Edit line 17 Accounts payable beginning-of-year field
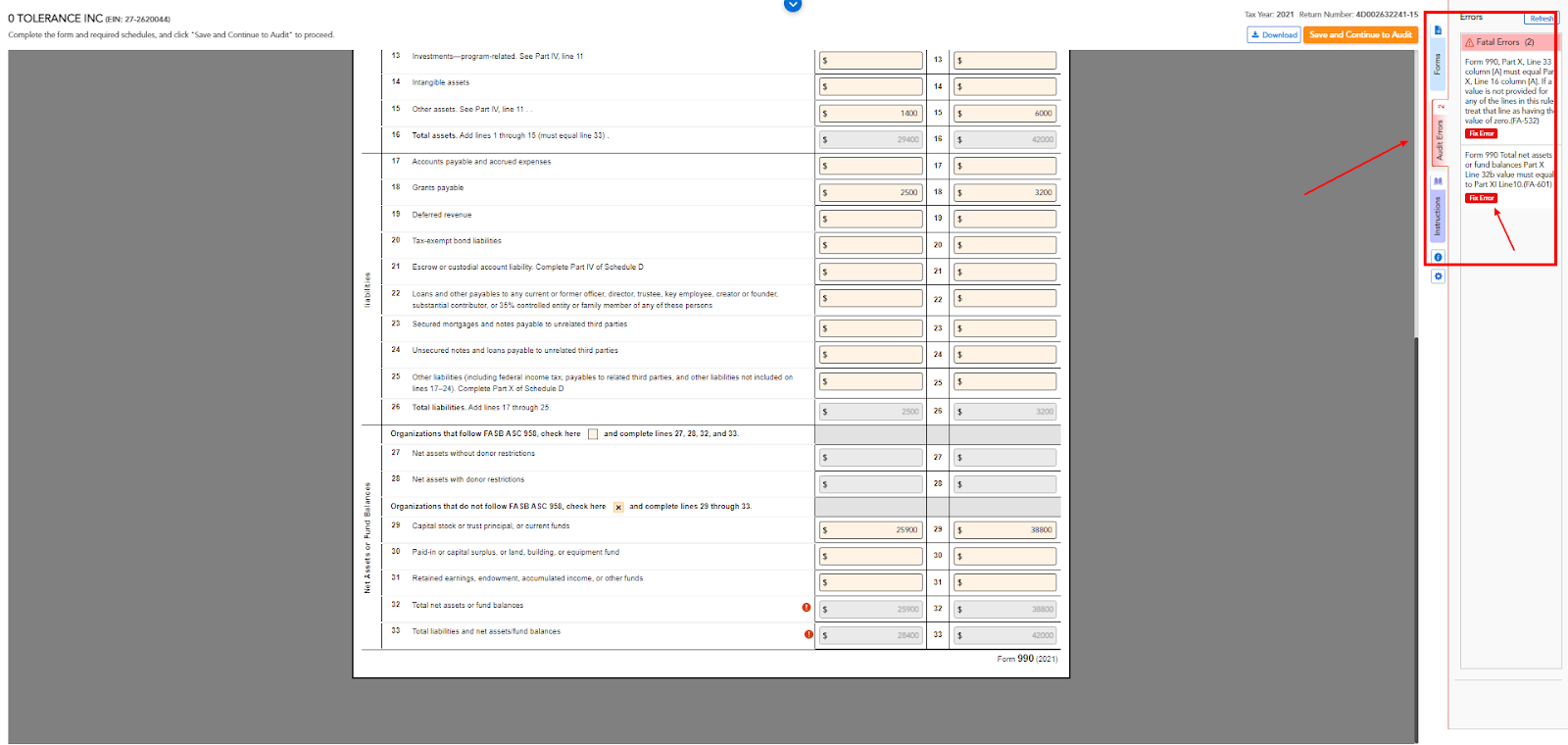The width and height of the screenshot is (1568, 745). point(870,167)
